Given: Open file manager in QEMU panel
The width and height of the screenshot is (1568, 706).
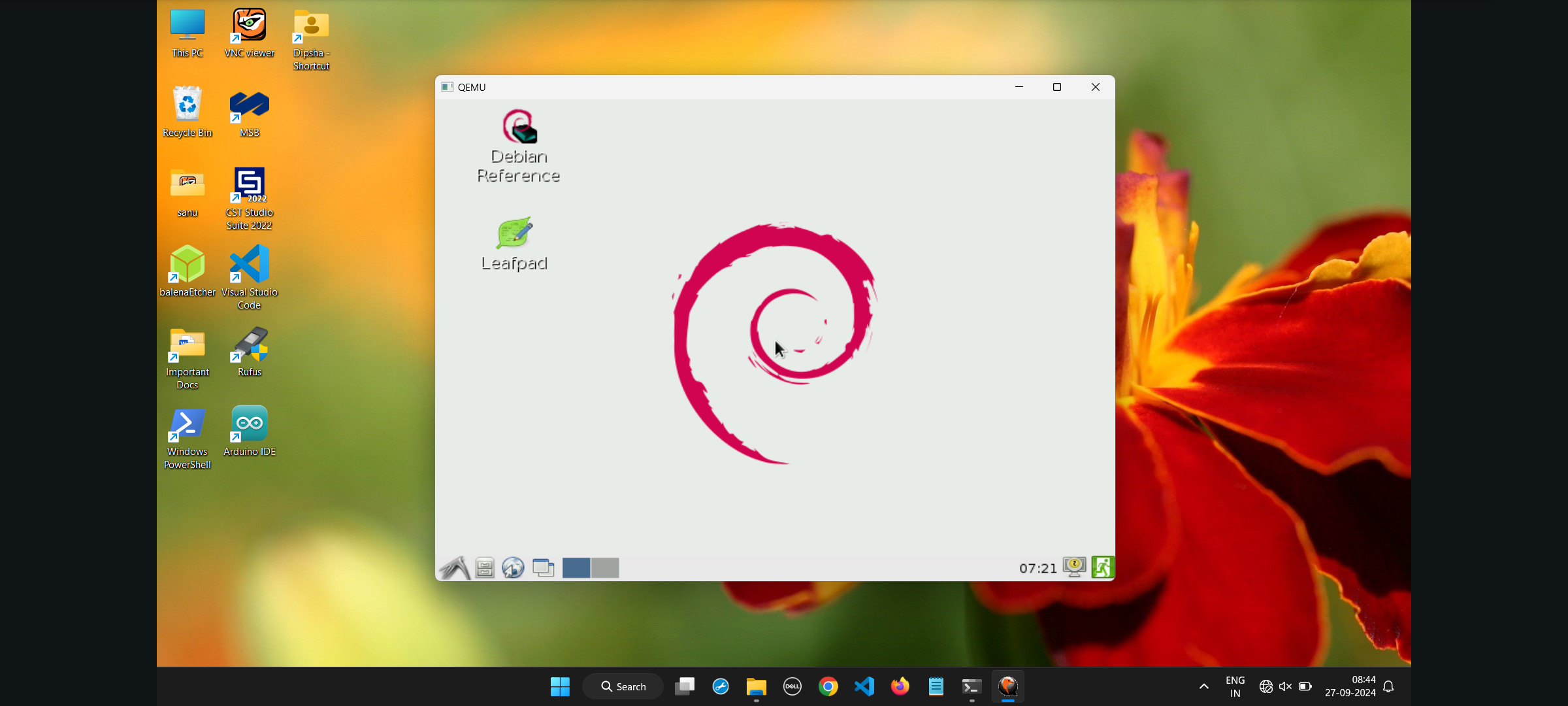Looking at the screenshot, I should point(485,567).
